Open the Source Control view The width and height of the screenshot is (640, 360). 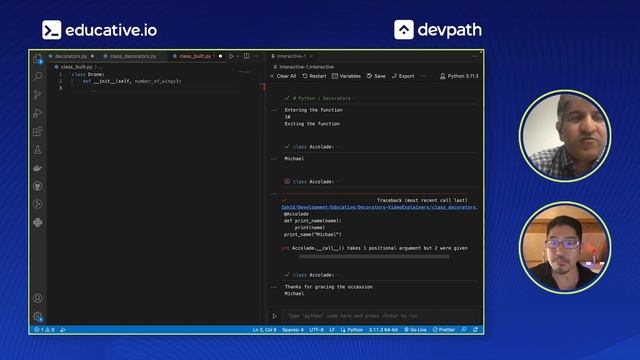[38, 95]
